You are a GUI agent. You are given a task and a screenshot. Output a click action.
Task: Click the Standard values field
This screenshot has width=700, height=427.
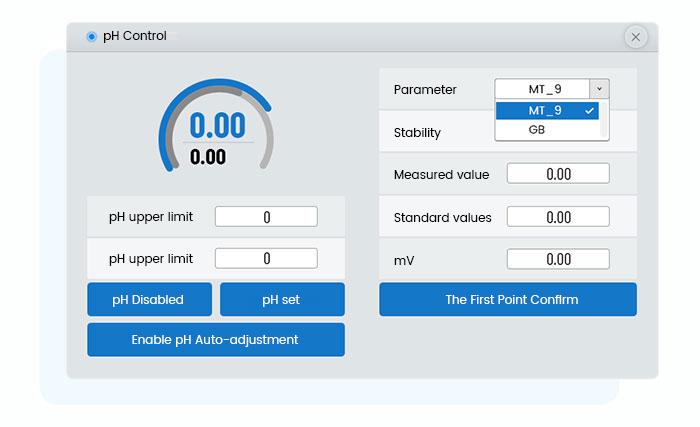click(x=558, y=217)
